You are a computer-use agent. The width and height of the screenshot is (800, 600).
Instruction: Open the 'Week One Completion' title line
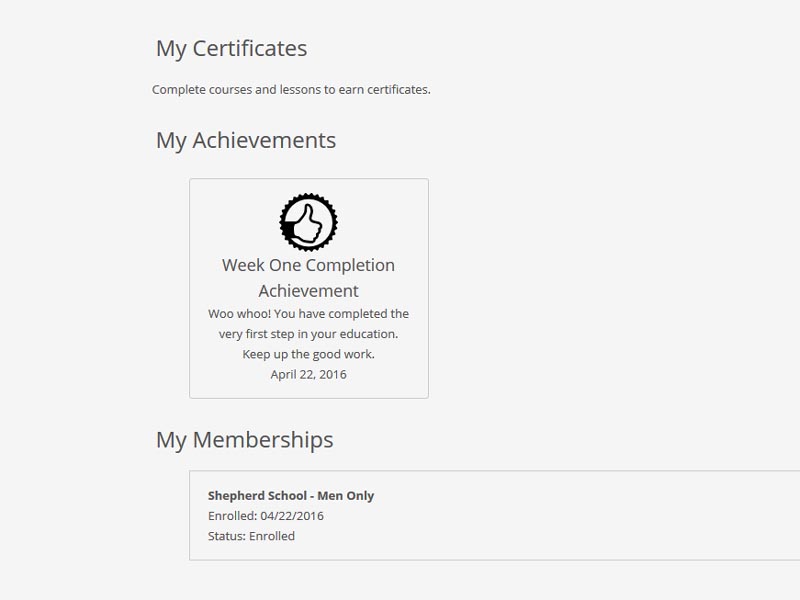pos(308,266)
